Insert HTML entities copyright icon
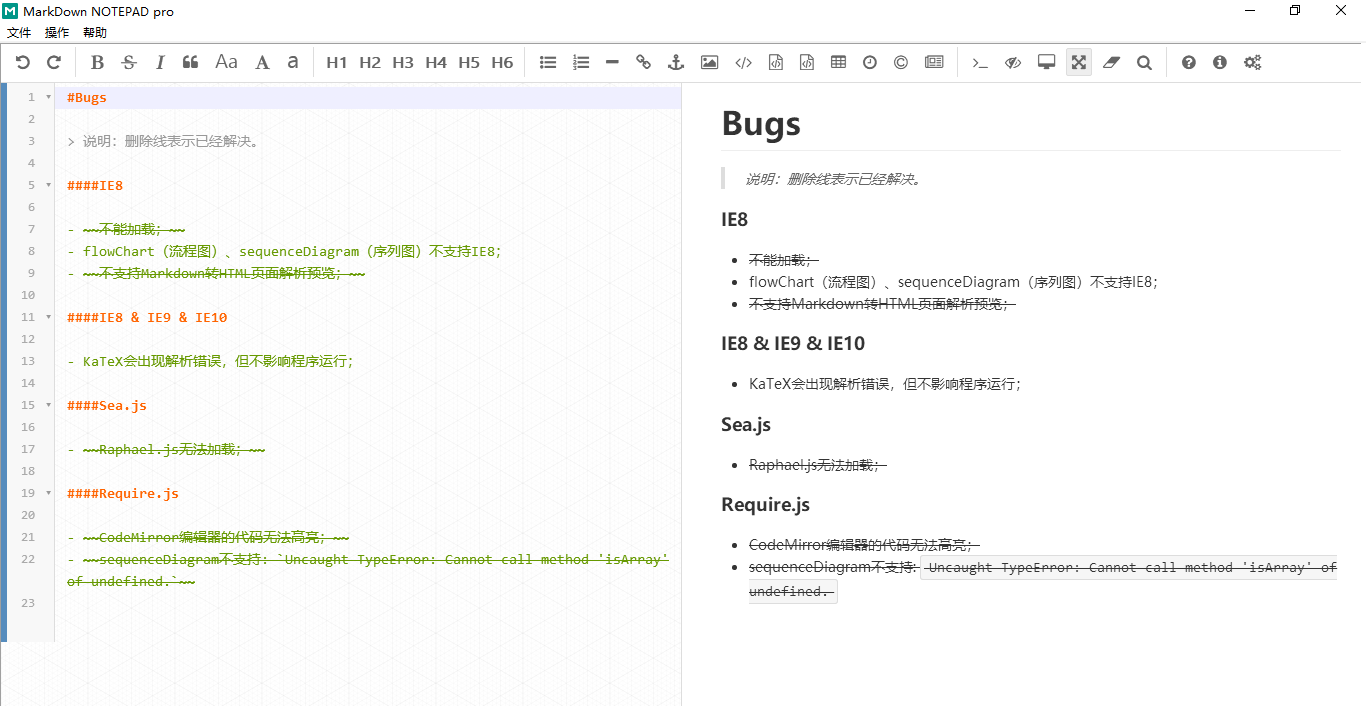The image size is (1366, 728). coord(901,62)
